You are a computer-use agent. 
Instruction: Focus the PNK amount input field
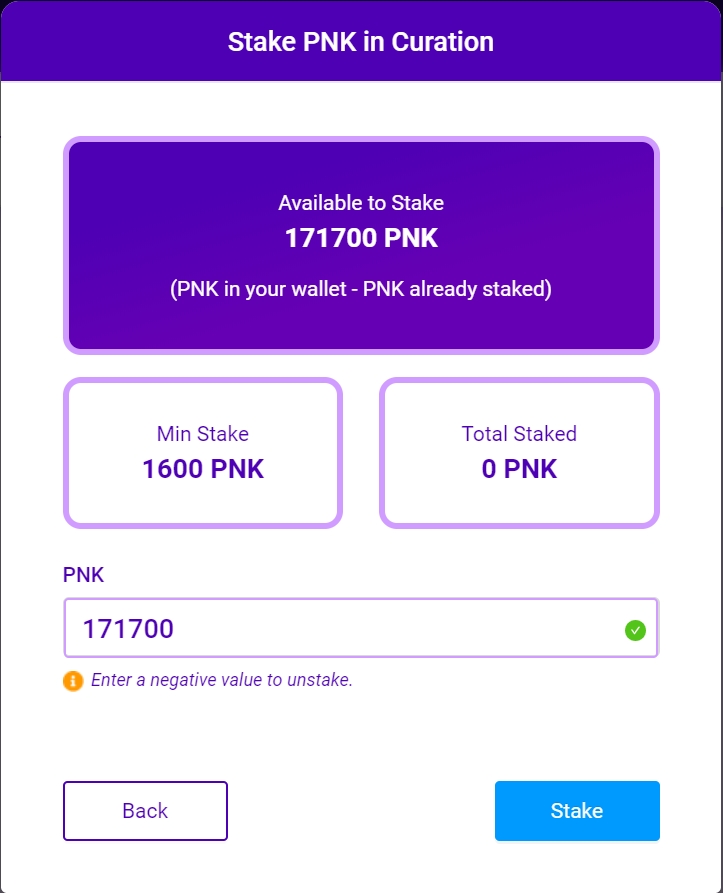click(x=340, y=628)
